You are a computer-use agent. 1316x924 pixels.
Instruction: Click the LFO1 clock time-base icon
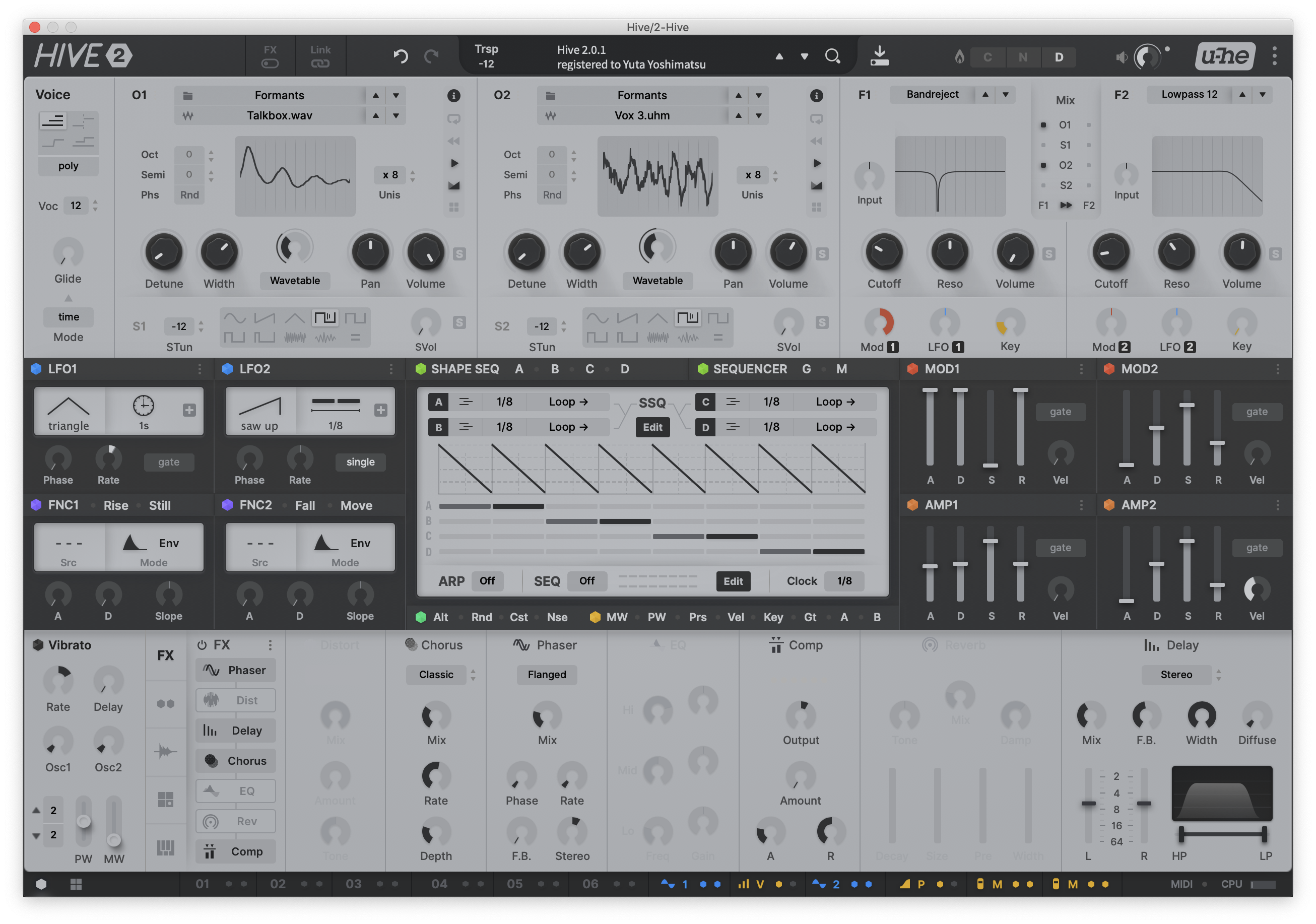(143, 405)
